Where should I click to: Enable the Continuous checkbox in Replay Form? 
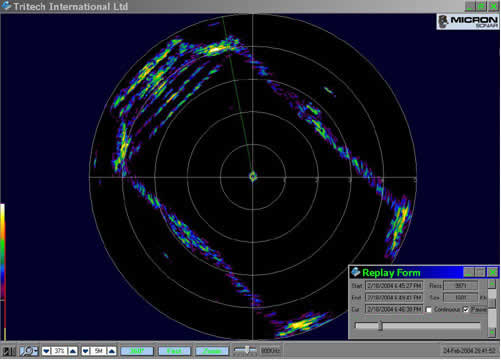(x=429, y=310)
